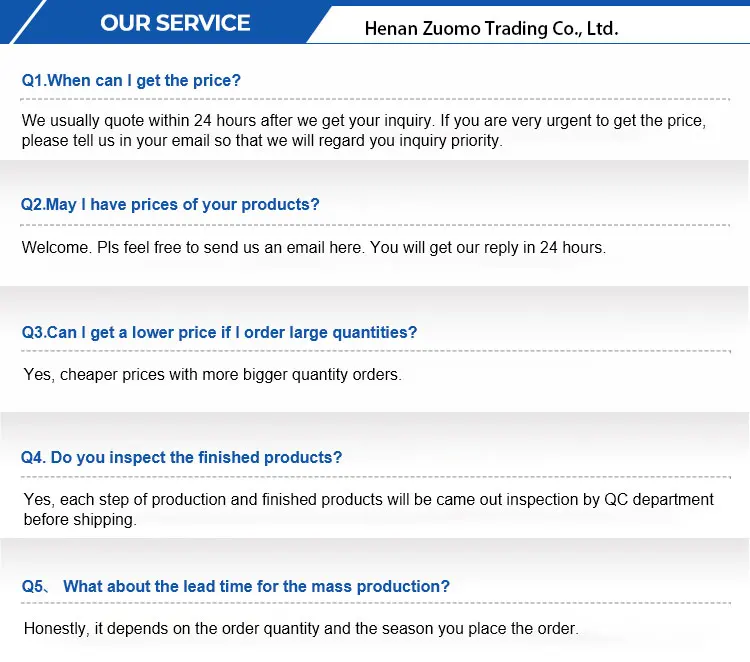Image resolution: width=750 pixels, height=662 pixels.
Task: Click the answer beginning with Honestly, it depends
Action: coord(300,629)
